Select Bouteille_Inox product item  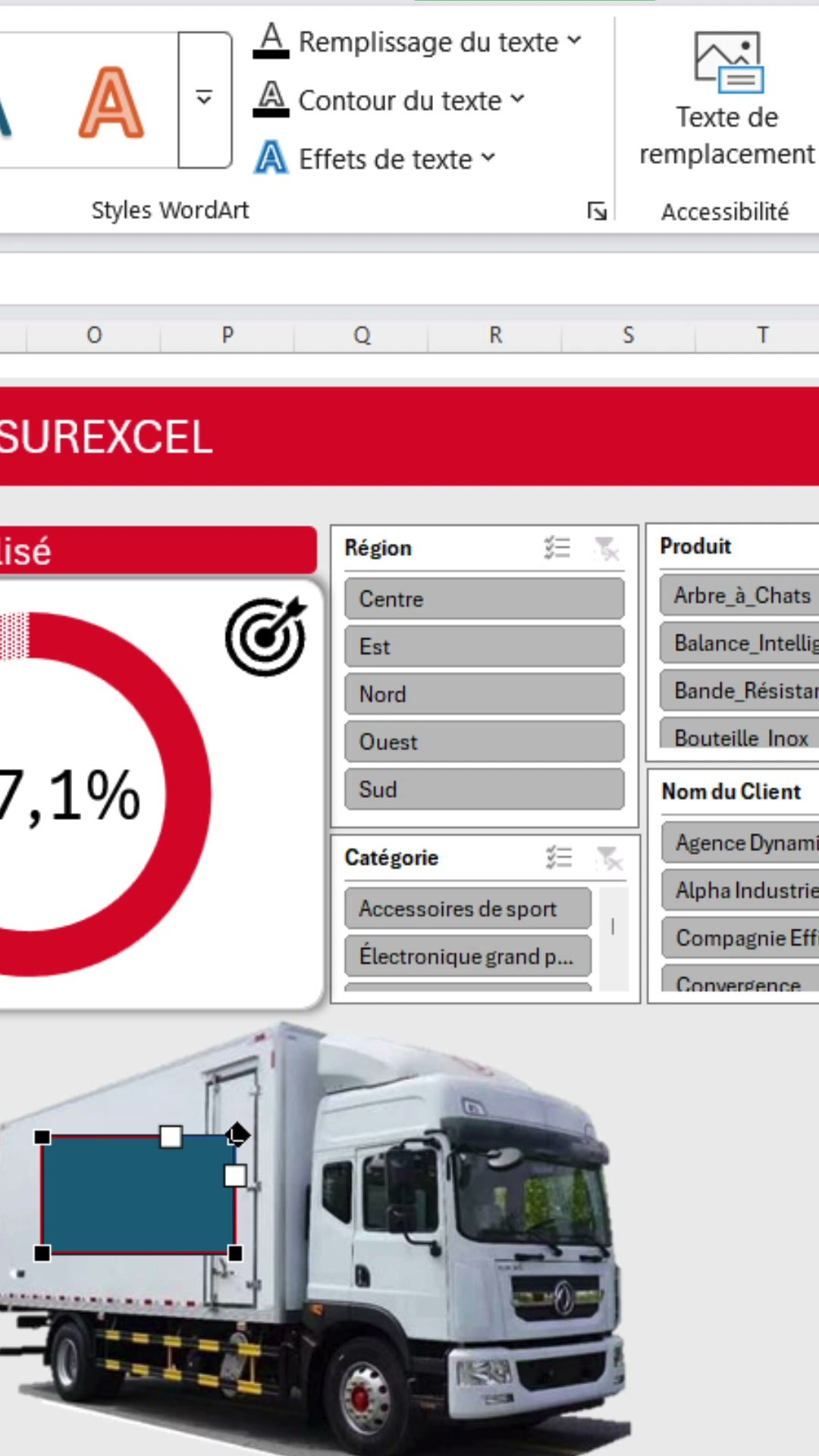pyautogui.click(x=739, y=734)
